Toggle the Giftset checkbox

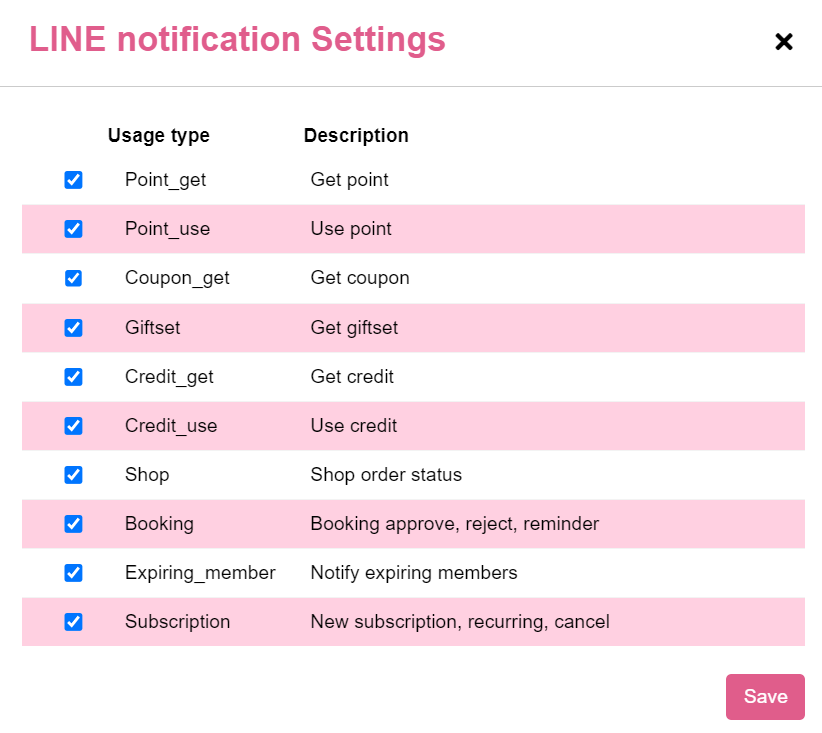(73, 328)
